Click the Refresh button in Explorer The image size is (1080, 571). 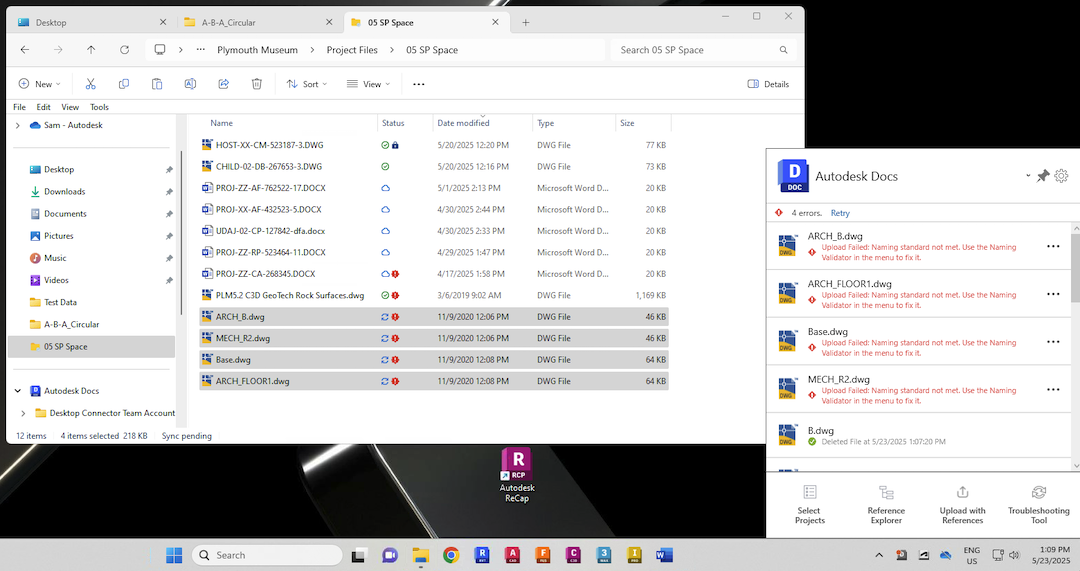[x=125, y=50]
